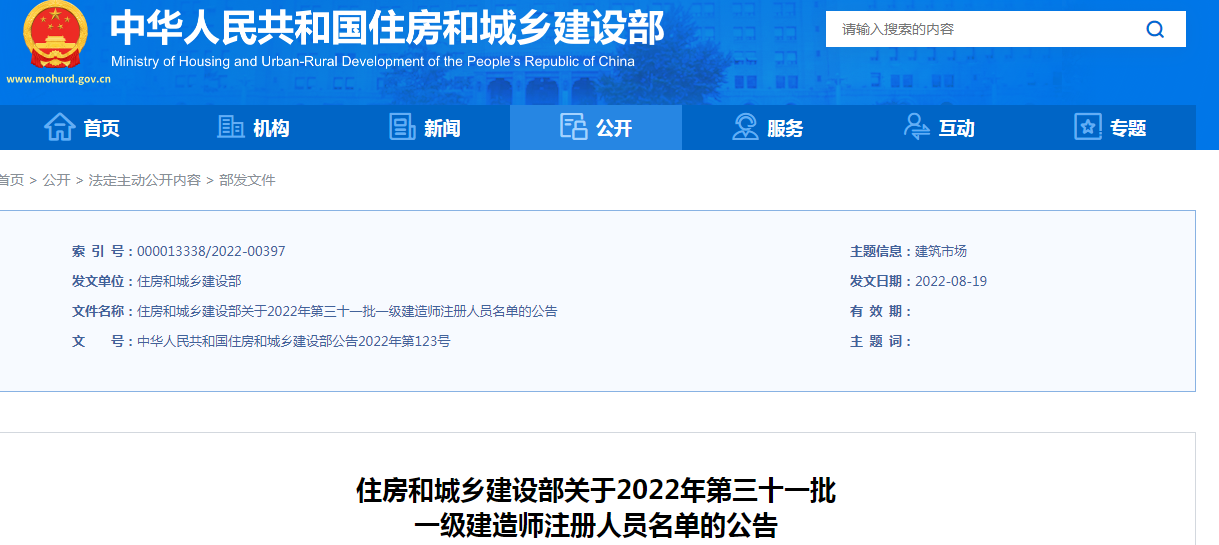Click the 主题信息 label

click(880, 252)
